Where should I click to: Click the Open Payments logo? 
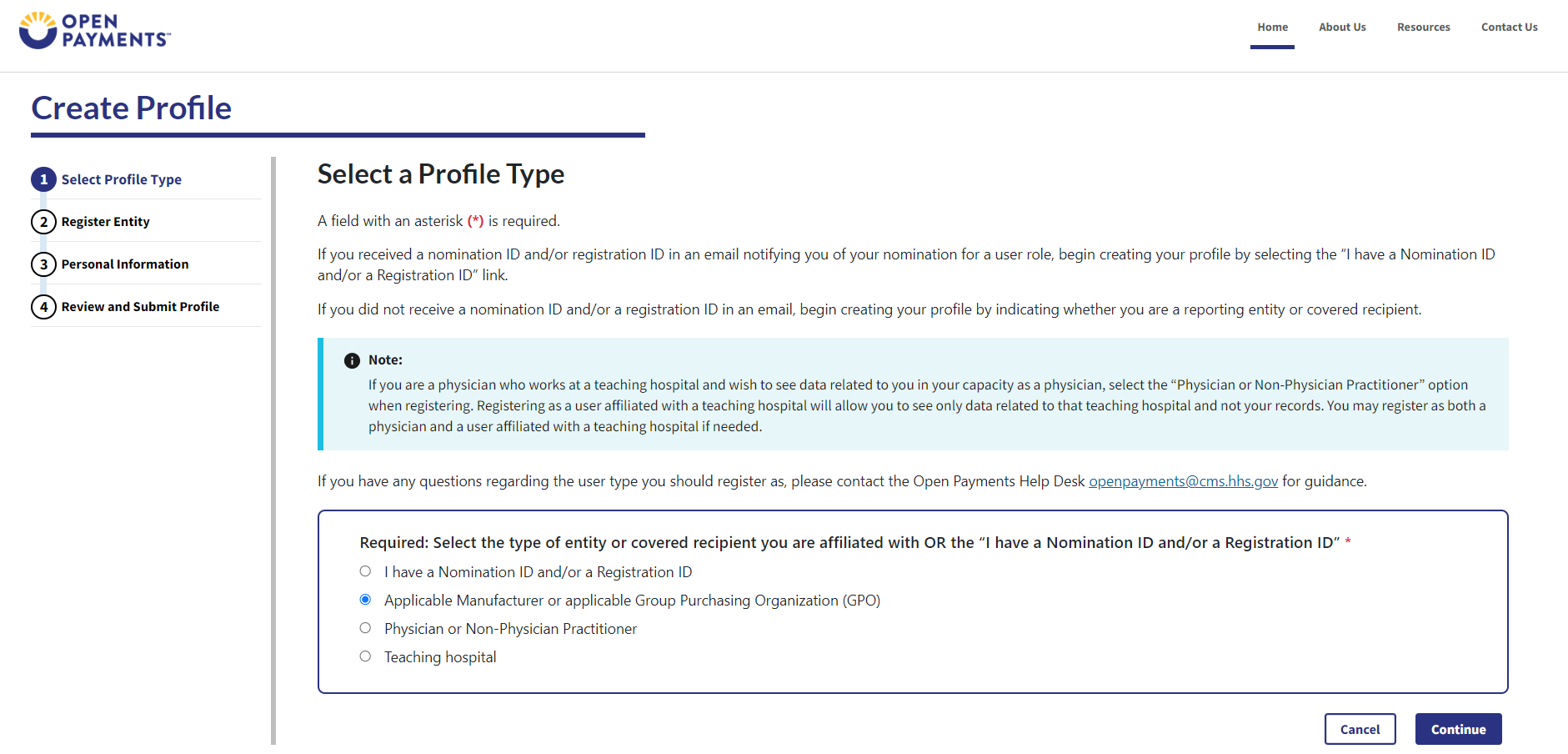point(94,31)
